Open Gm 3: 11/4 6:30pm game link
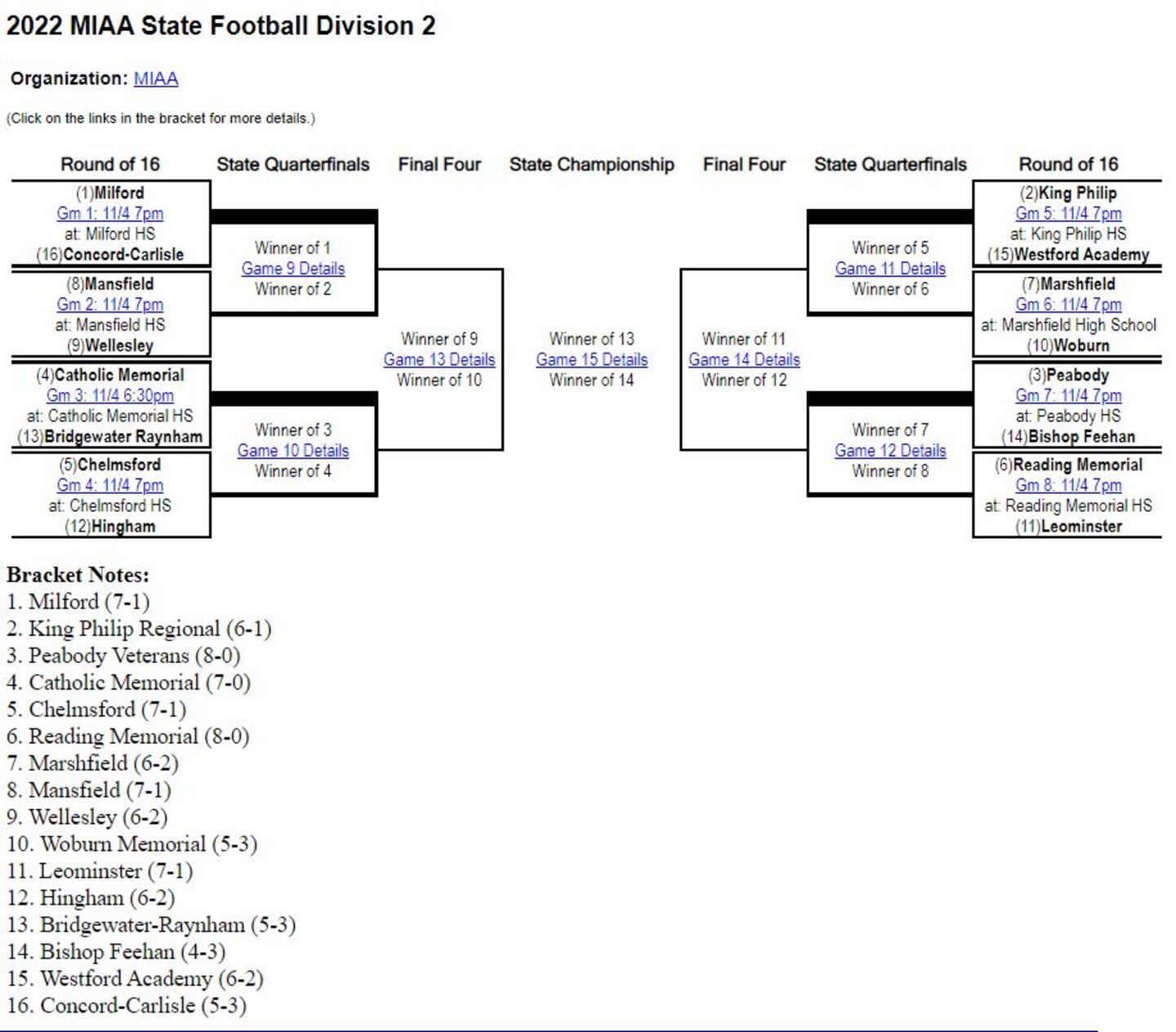 pyautogui.click(x=109, y=395)
